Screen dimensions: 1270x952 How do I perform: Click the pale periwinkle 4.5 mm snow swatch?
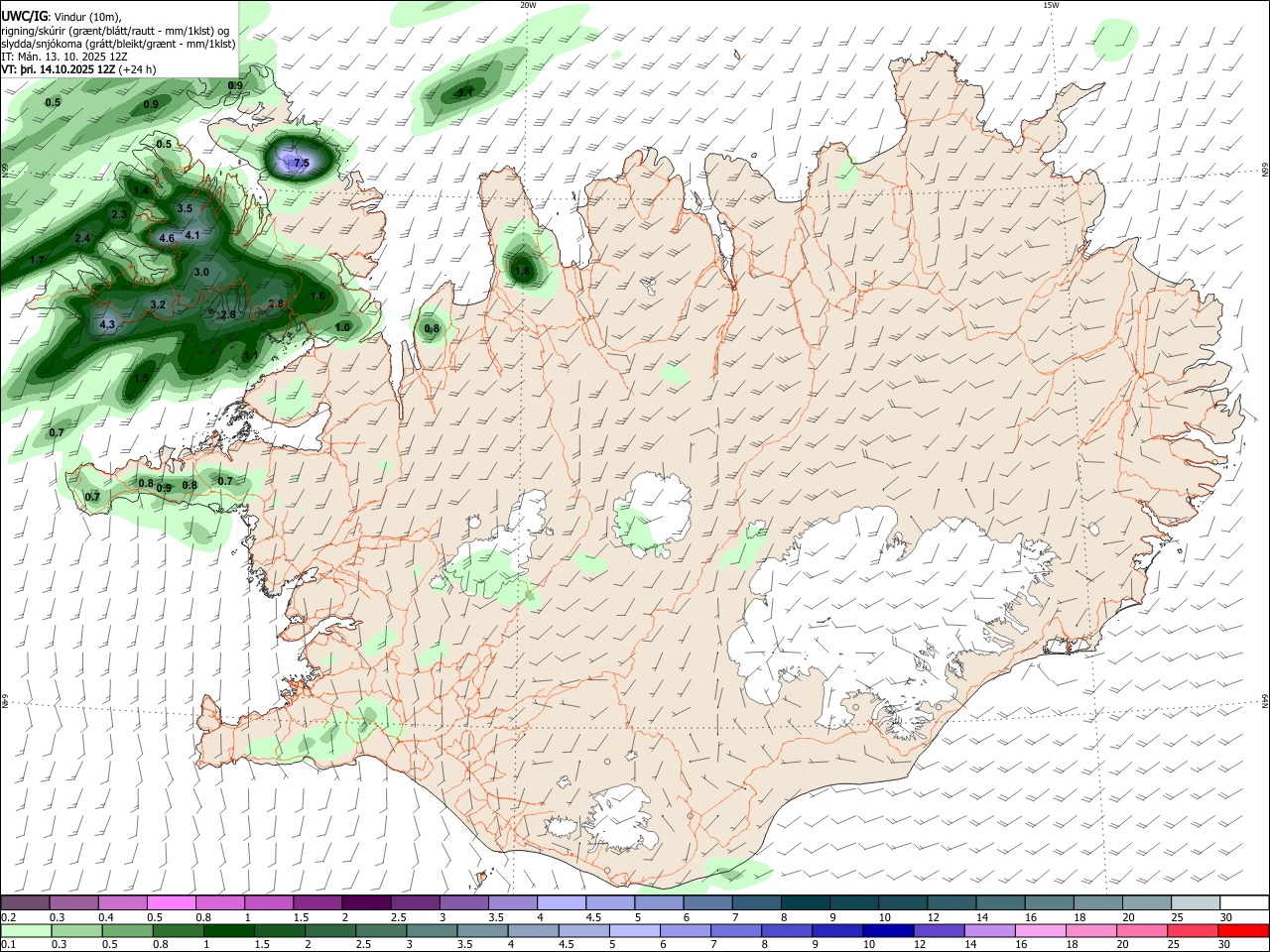click(x=610, y=902)
